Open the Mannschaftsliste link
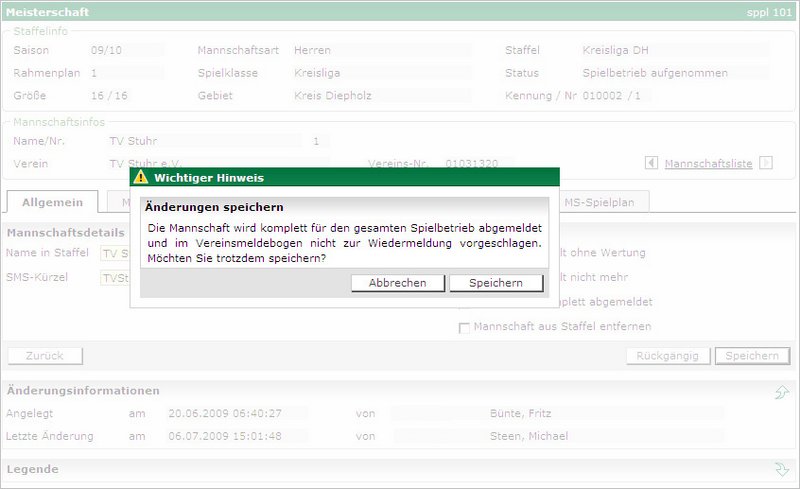 [708, 163]
